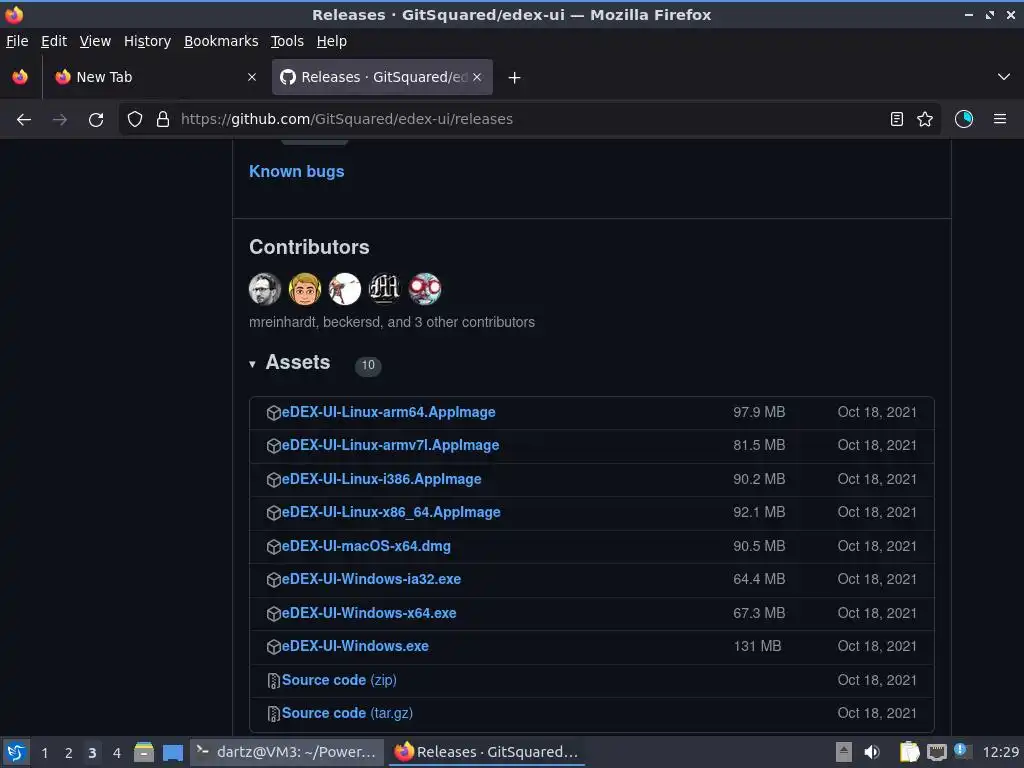1024x768 pixels.
Task: Download eDEX-UI-Linux-i386.AppImage
Action: pos(381,479)
